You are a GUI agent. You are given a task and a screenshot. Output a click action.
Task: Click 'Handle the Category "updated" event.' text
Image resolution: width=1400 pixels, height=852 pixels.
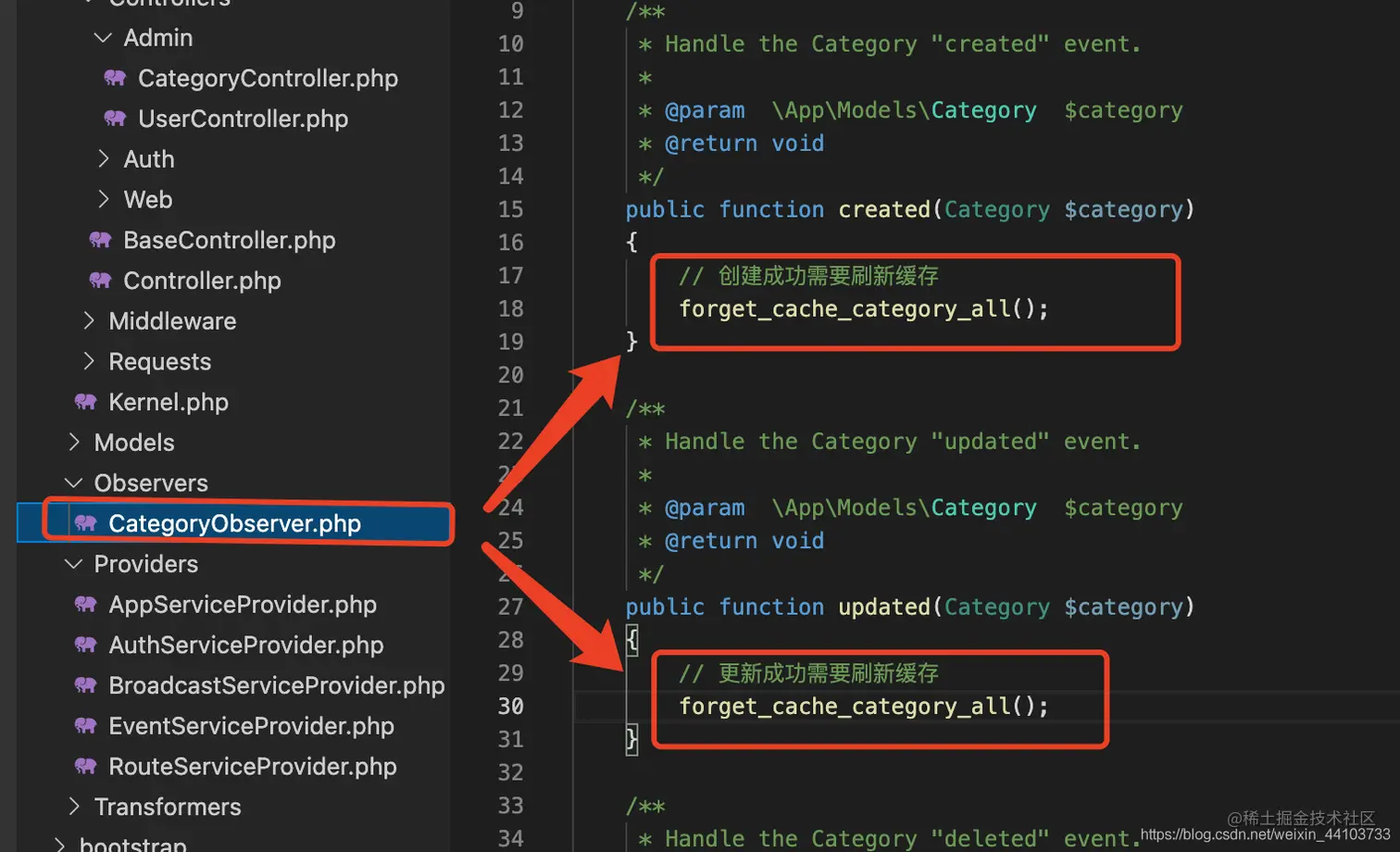tap(903, 442)
